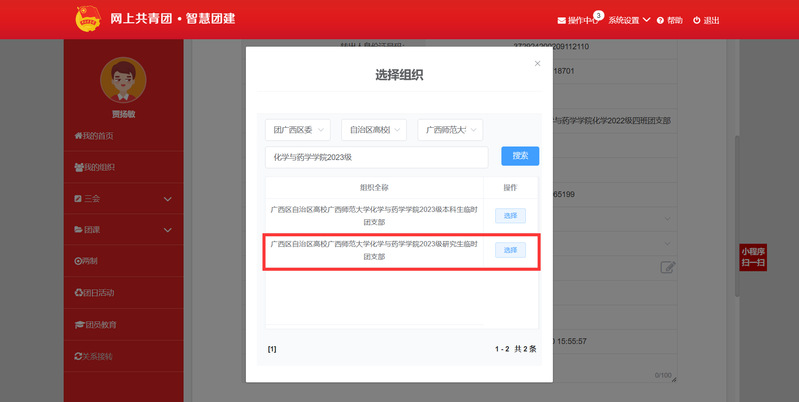This screenshot has height=402, width=799.
Task: Click the 1-2 共2条 record count
Action: click(x=516, y=349)
